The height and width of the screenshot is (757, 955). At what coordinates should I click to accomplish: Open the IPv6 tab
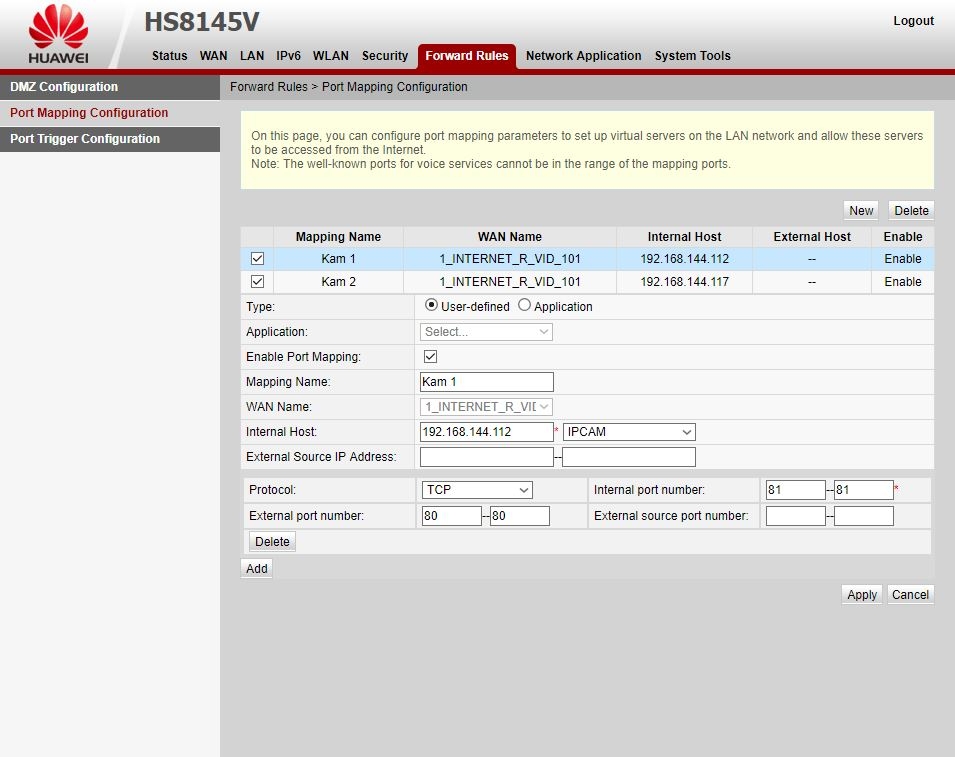[x=288, y=55]
